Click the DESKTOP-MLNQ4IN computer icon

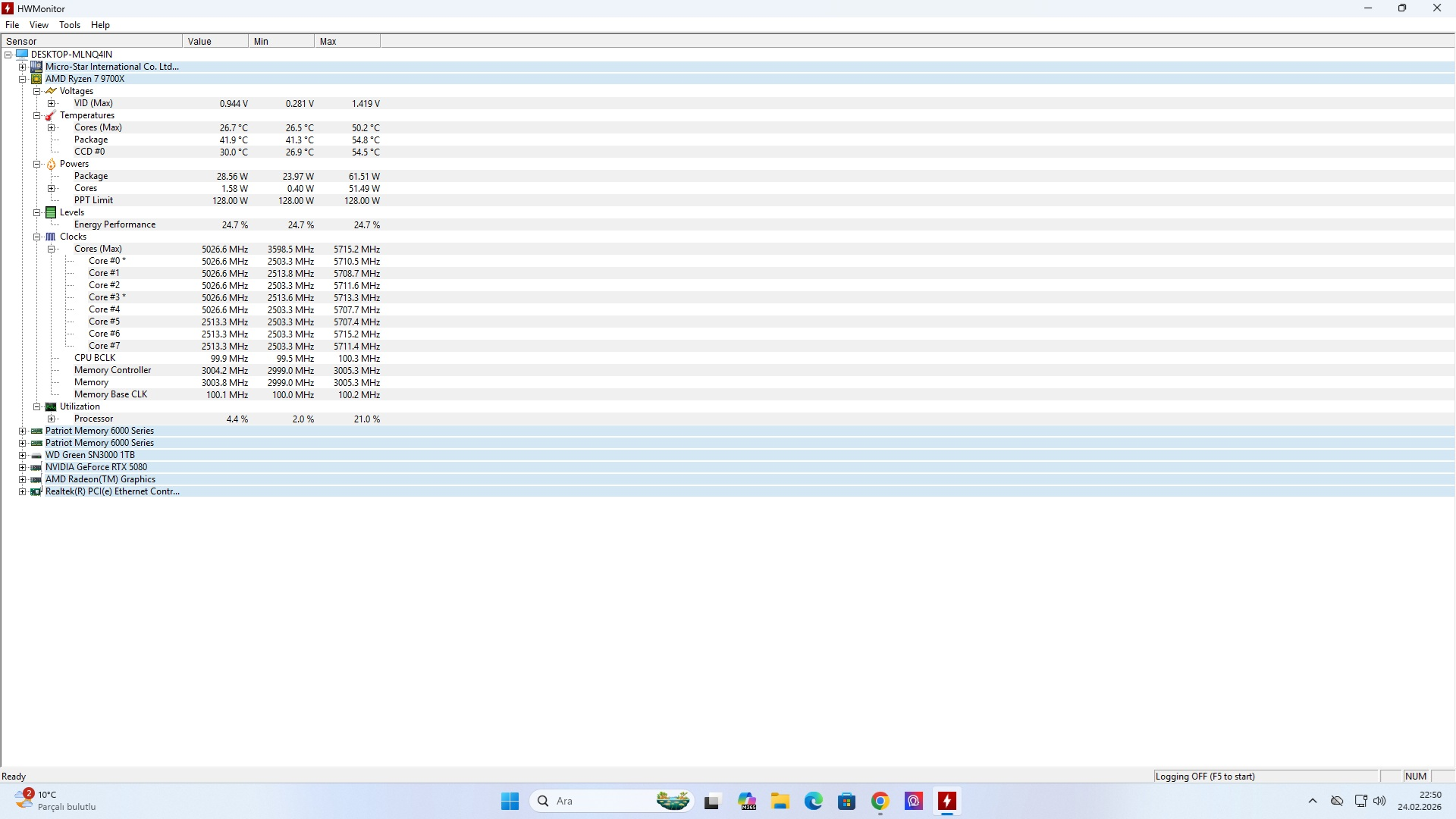tap(22, 55)
